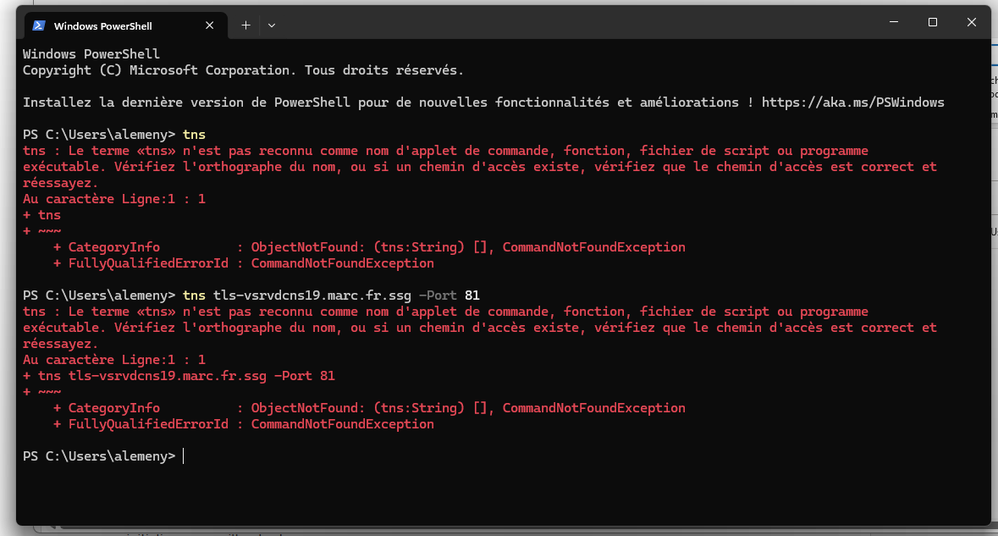Viewport: 998px width, 536px height.
Task: Click the "-Port" parameter in the command
Action: click(437, 295)
